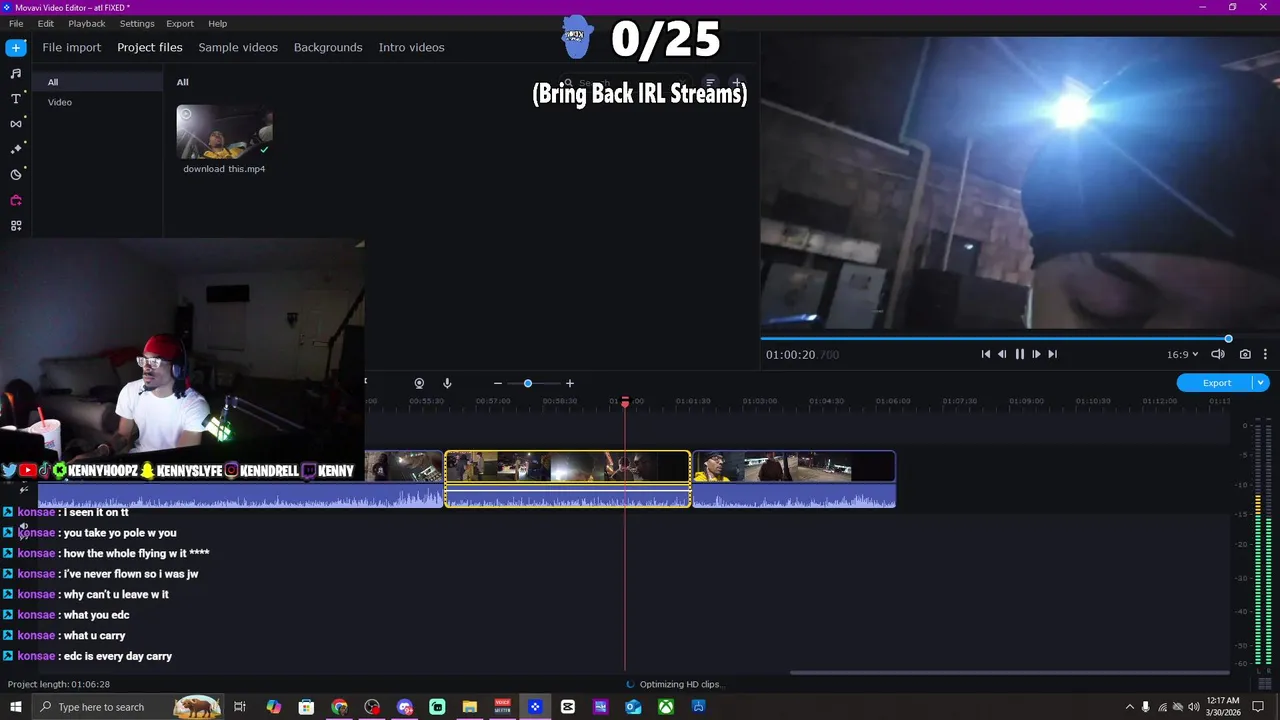Screen dimensions: 1280x720
Task: Jump to previous clip in preview controls
Action: pos(986,354)
